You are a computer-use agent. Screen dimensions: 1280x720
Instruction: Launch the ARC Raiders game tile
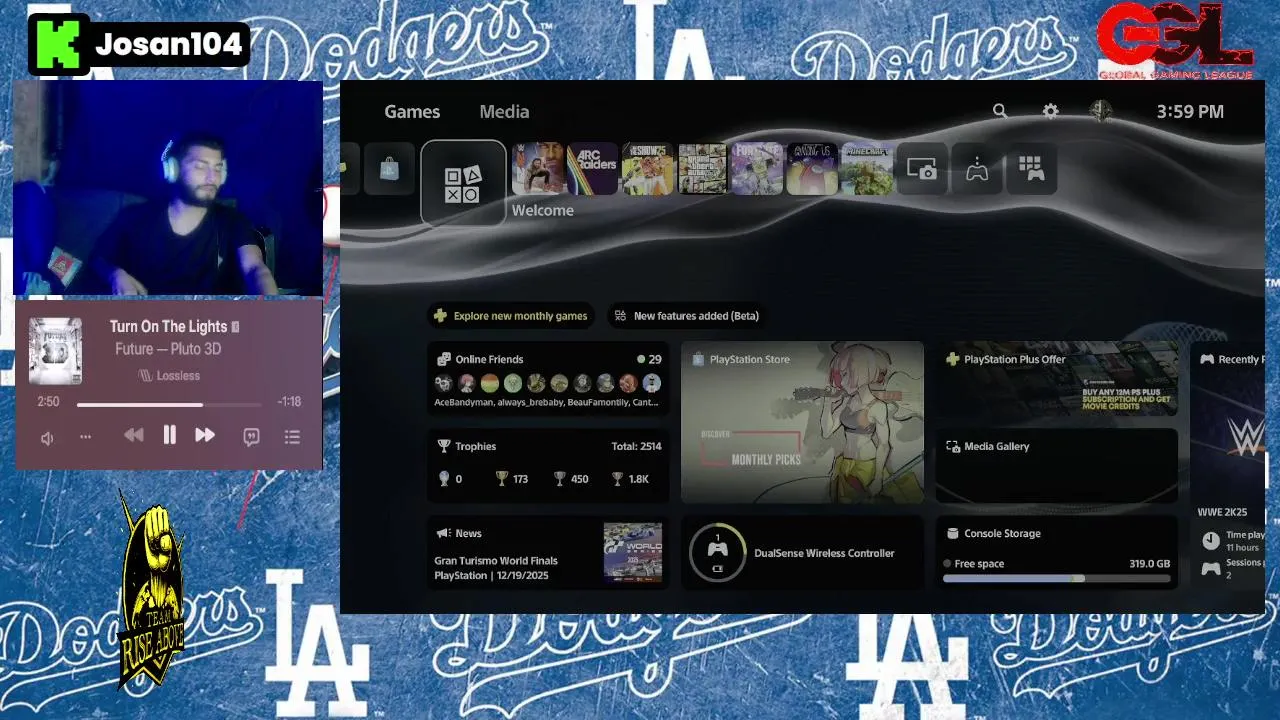point(592,169)
